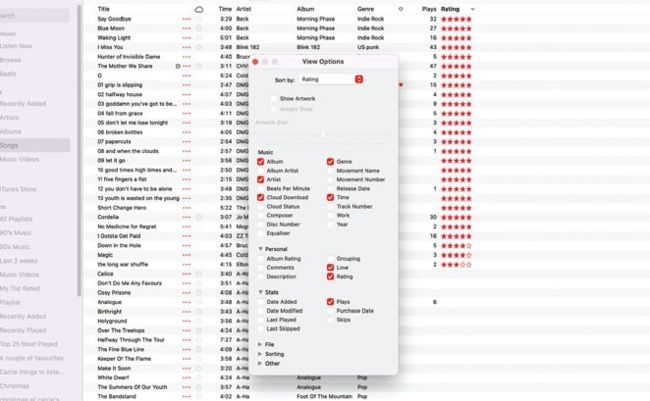Click the Plays column header
This screenshot has width=650, height=401.
click(x=428, y=8)
